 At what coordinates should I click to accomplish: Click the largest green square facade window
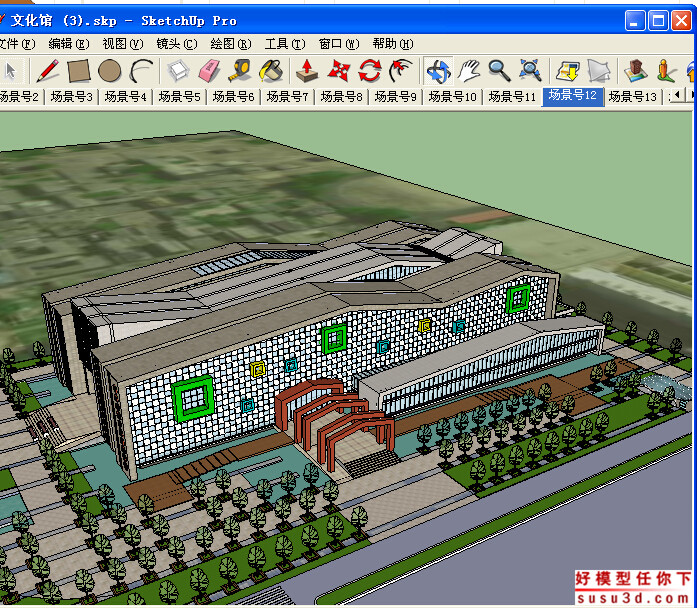(192, 399)
